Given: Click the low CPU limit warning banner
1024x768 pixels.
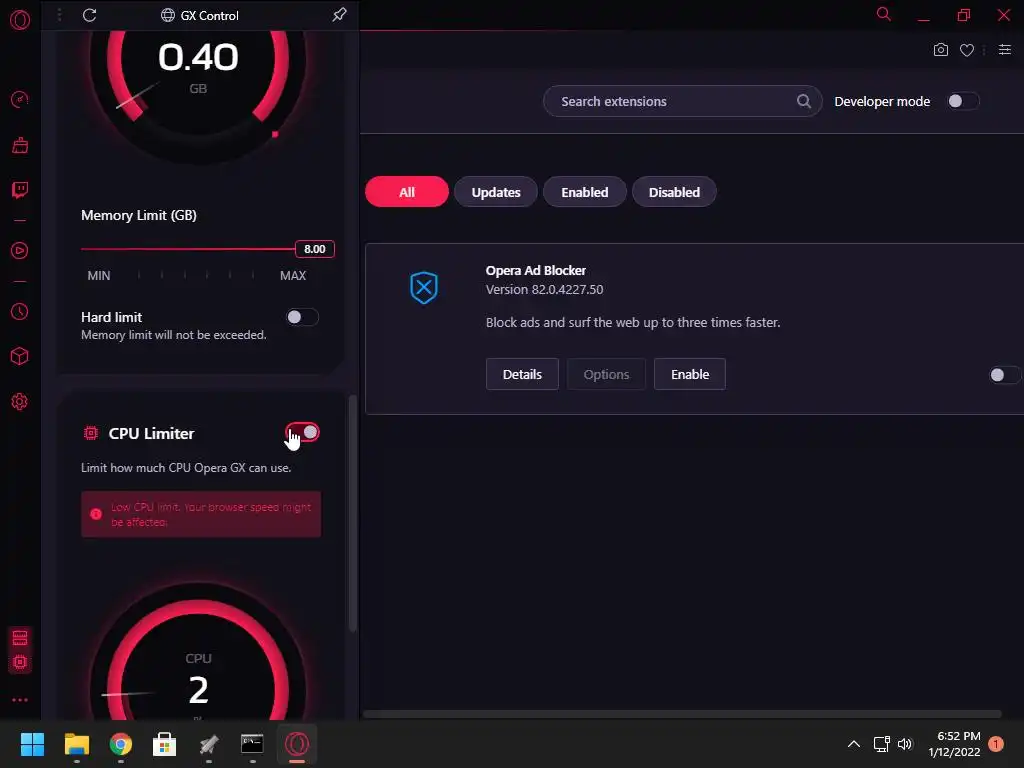Looking at the screenshot, I should pyautogui.click(x=200, y=515).
